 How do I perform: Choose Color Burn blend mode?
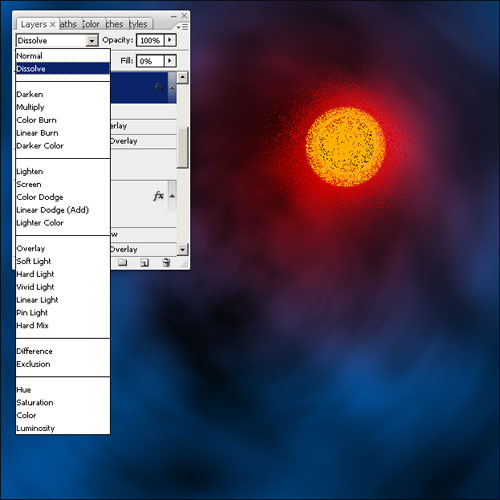coord(63,120)
